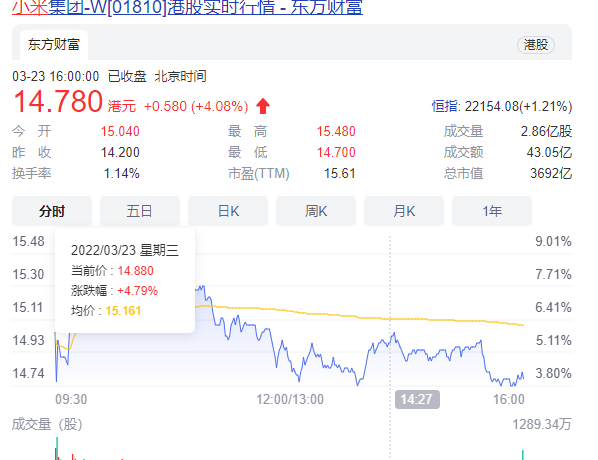Click the 换手率 label
Viewport: 598px width, 460px height.
(32, 174)
